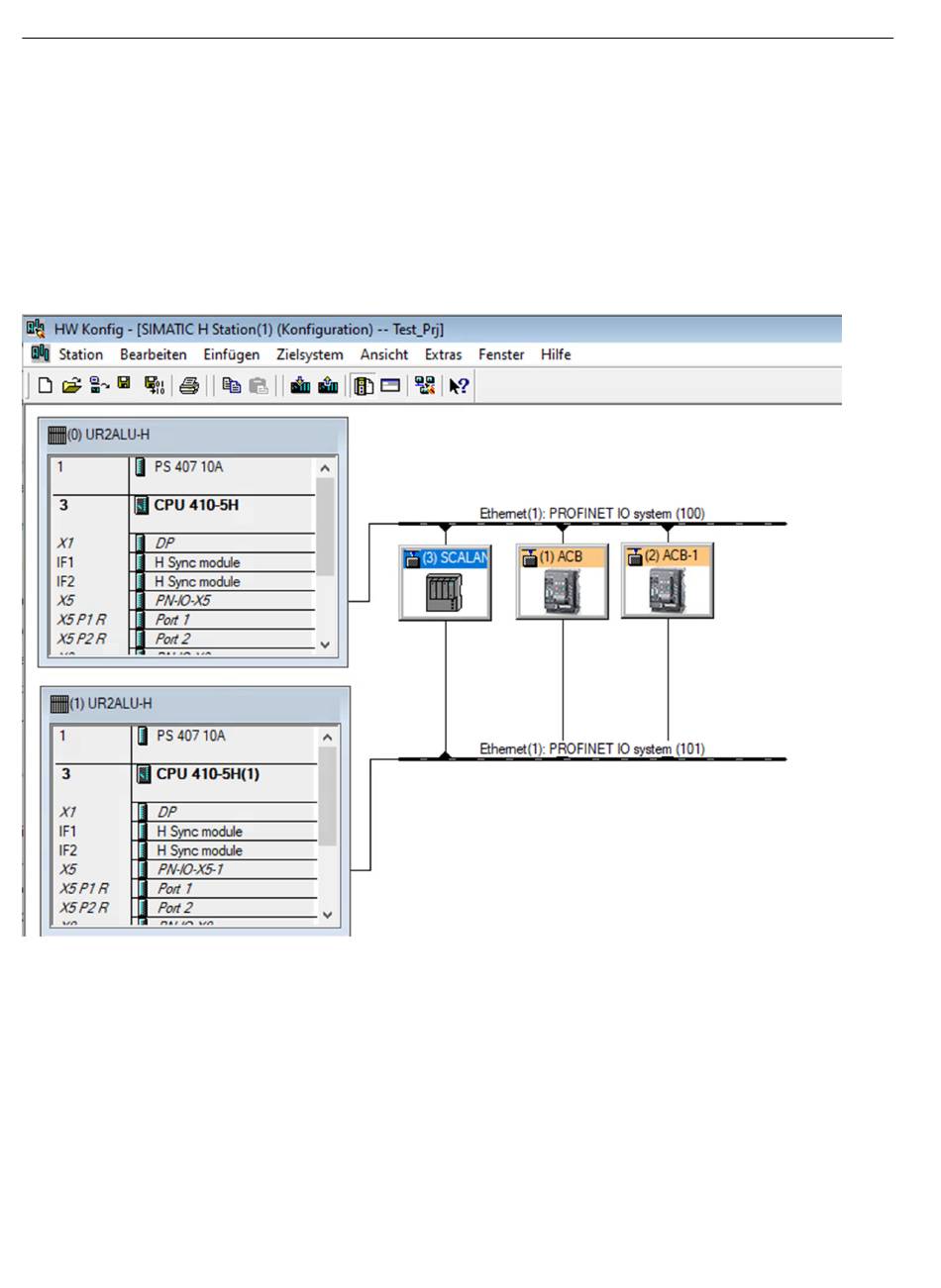Viewport: 941px width, 1288px height.
Task: Open the Extras menu
Action: 444,354
